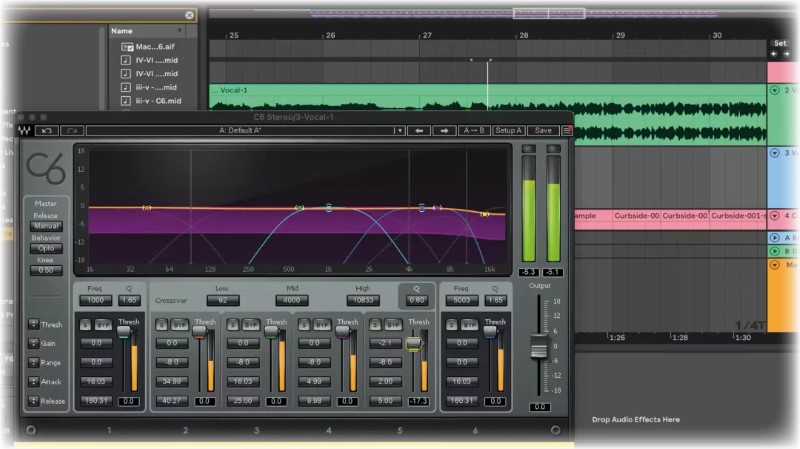Solo band 1 with its S button (Freq 1000)
The image size is (800, 449).
[85, 325]
